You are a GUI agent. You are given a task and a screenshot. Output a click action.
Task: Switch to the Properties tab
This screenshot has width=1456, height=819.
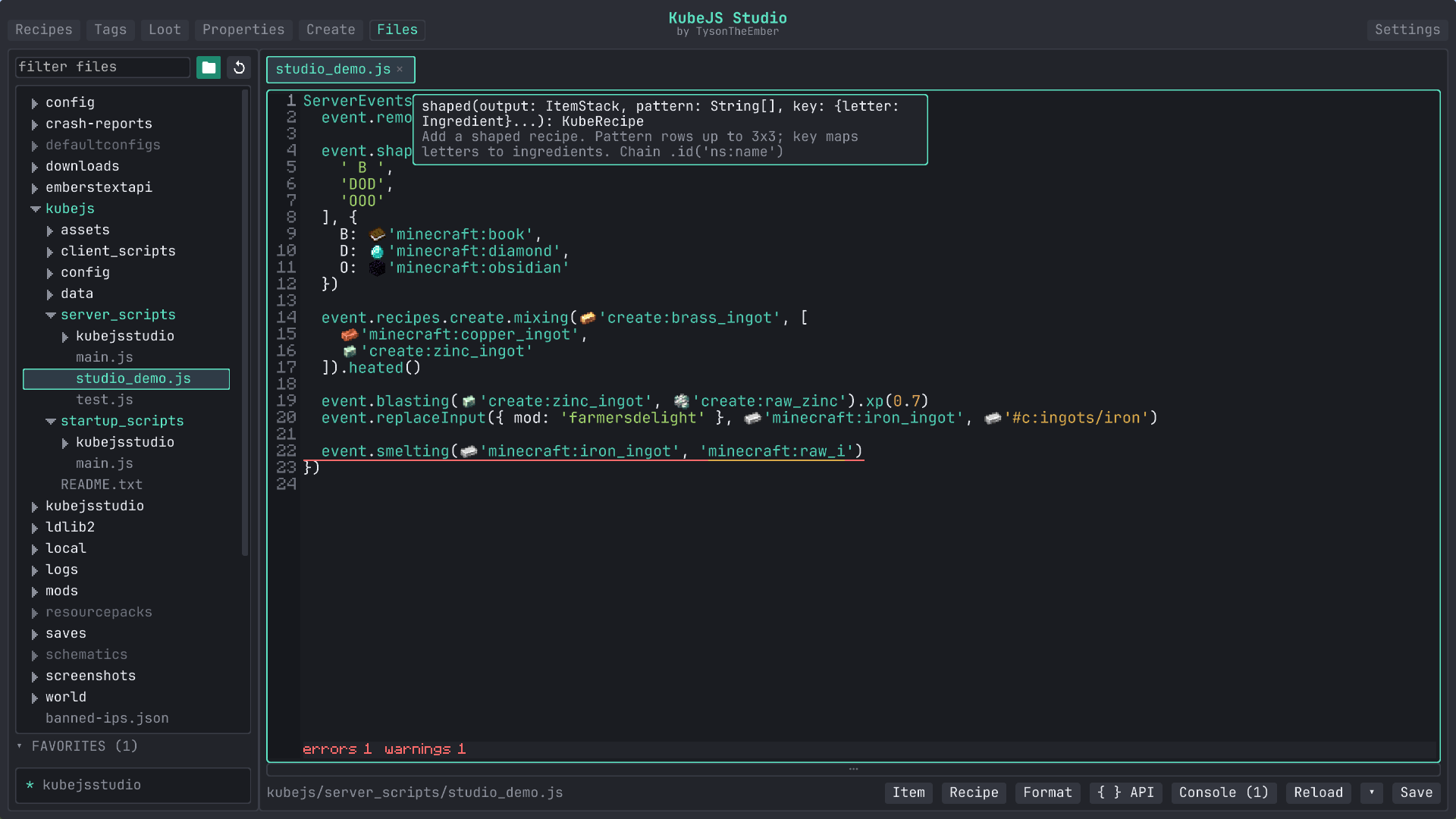pos(243,30)
